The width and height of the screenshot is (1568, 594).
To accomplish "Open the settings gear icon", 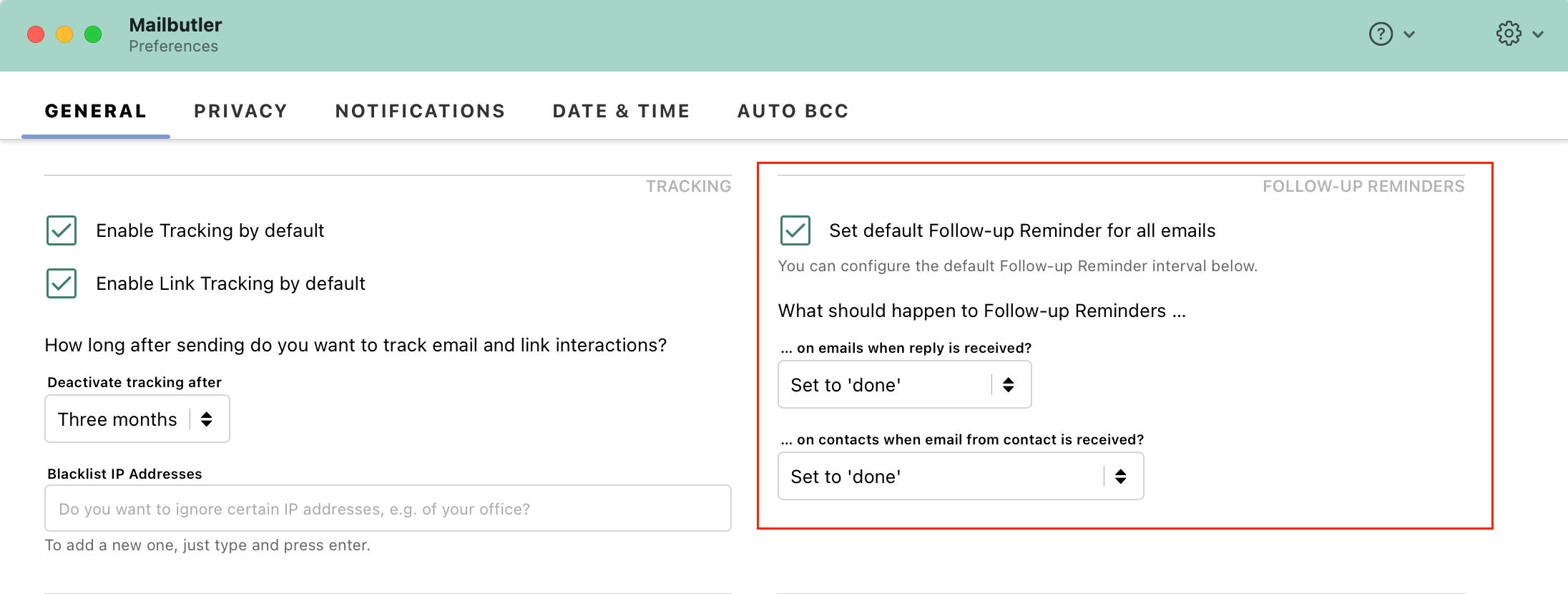I will coord(1509,34).
